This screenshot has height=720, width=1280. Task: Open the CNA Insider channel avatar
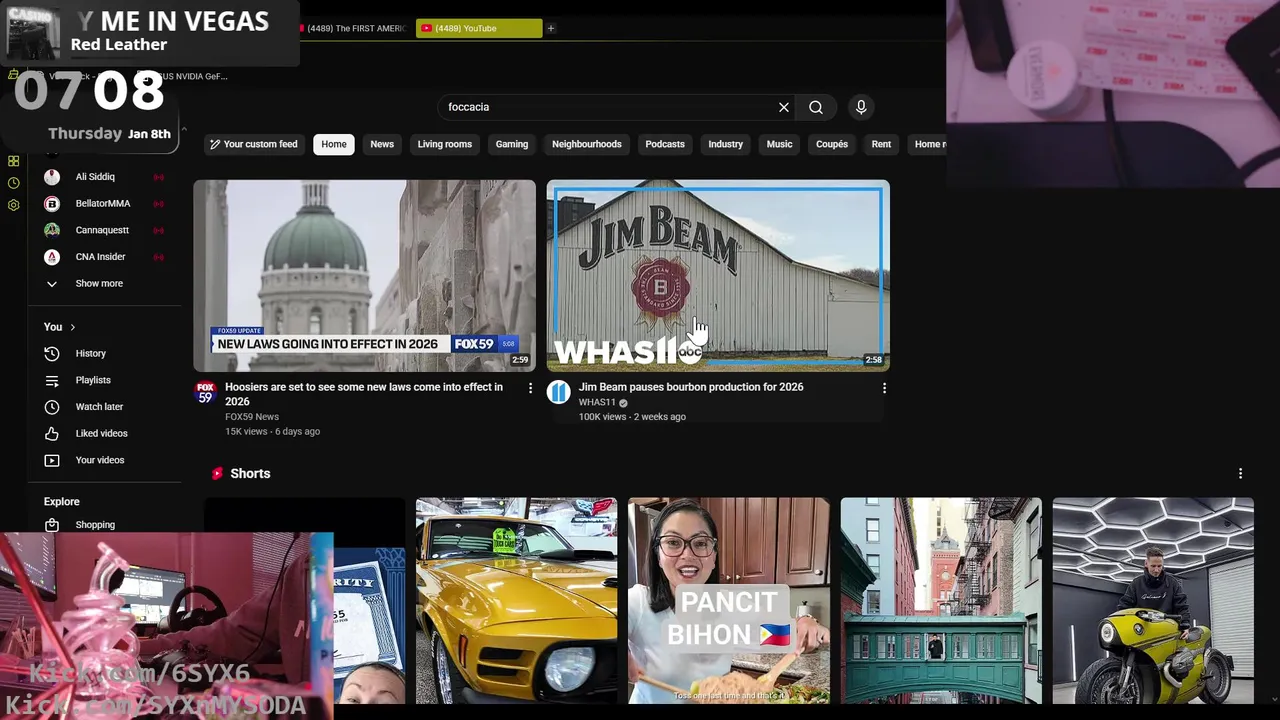(x=52, y=257)
